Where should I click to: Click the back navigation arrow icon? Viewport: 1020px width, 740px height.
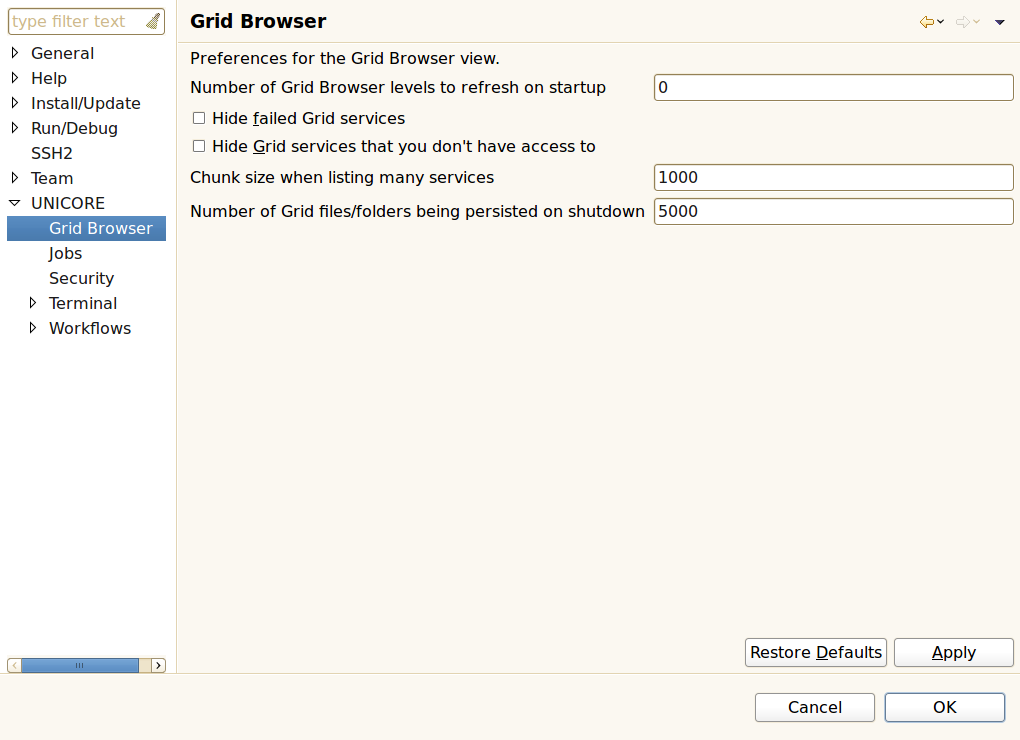tap(927, 22)
